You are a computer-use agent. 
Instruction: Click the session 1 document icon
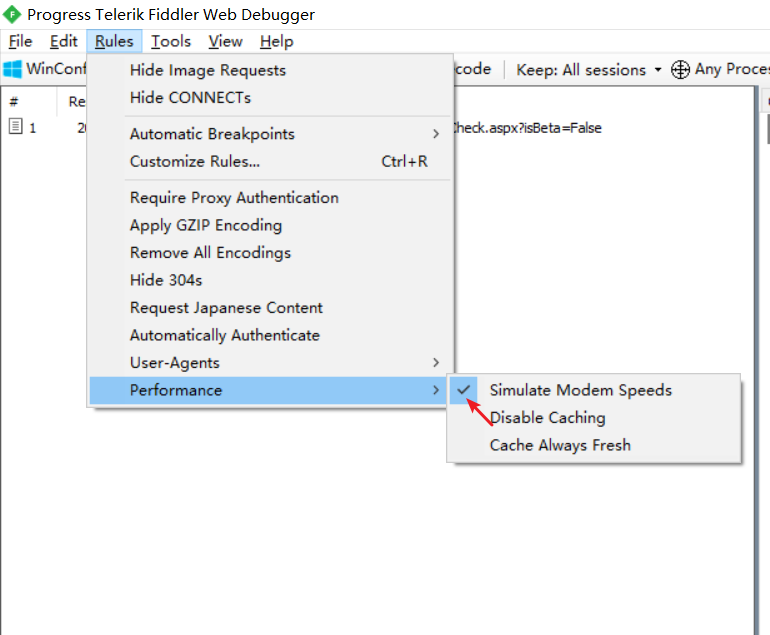(16, 127)
